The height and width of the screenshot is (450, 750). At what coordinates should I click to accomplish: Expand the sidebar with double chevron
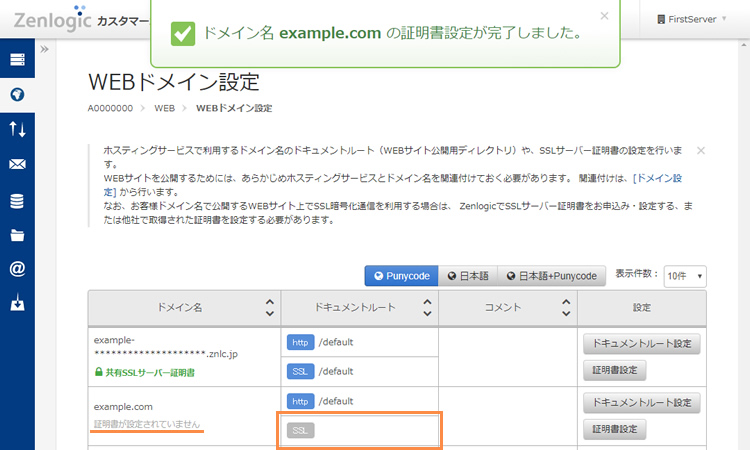tap(45, 49)
